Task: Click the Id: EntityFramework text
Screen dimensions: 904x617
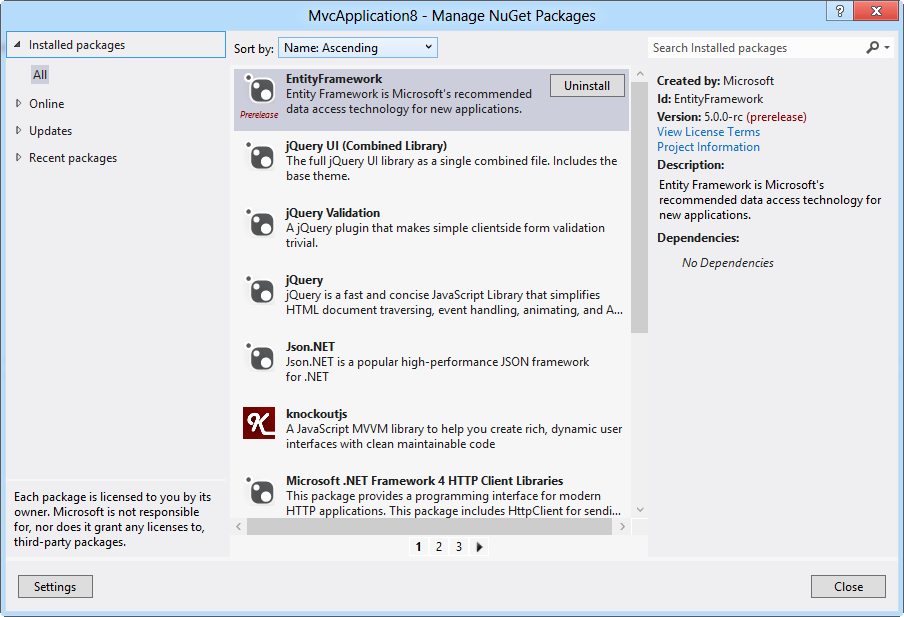Action: click(710, 99)
